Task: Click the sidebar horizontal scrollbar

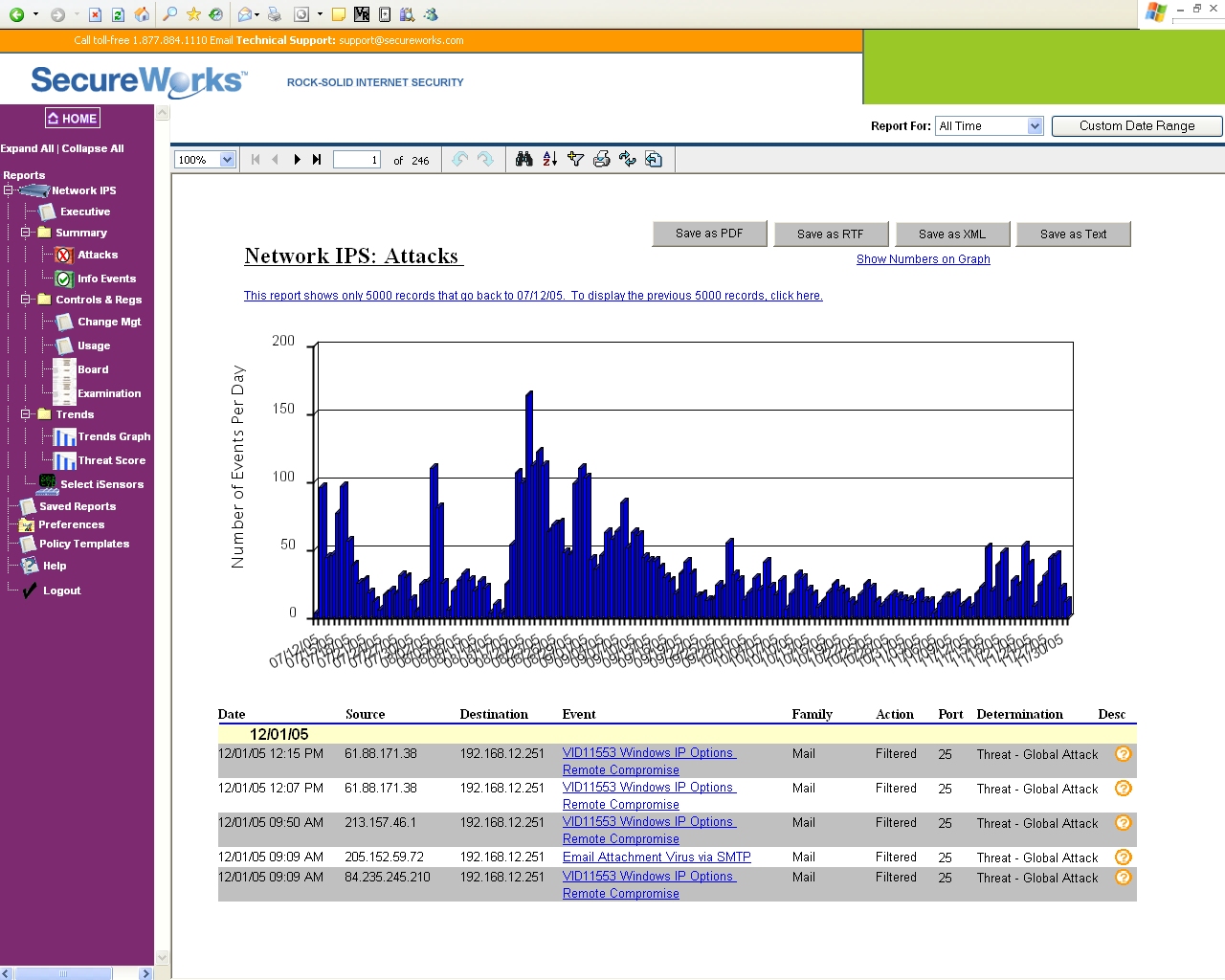Action: point(77,973)
